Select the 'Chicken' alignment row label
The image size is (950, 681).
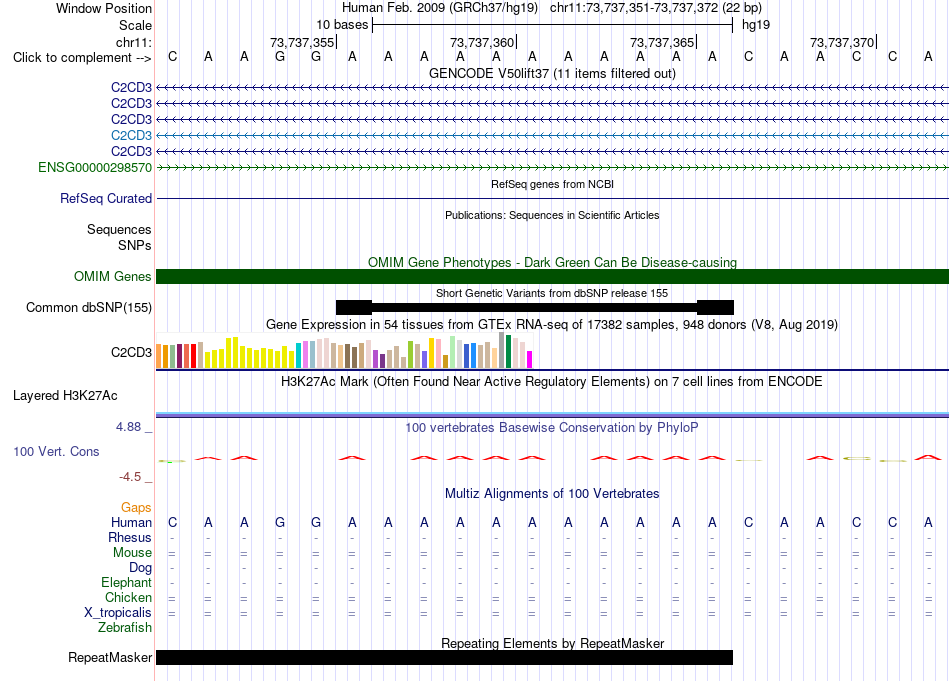pos(128,597)
